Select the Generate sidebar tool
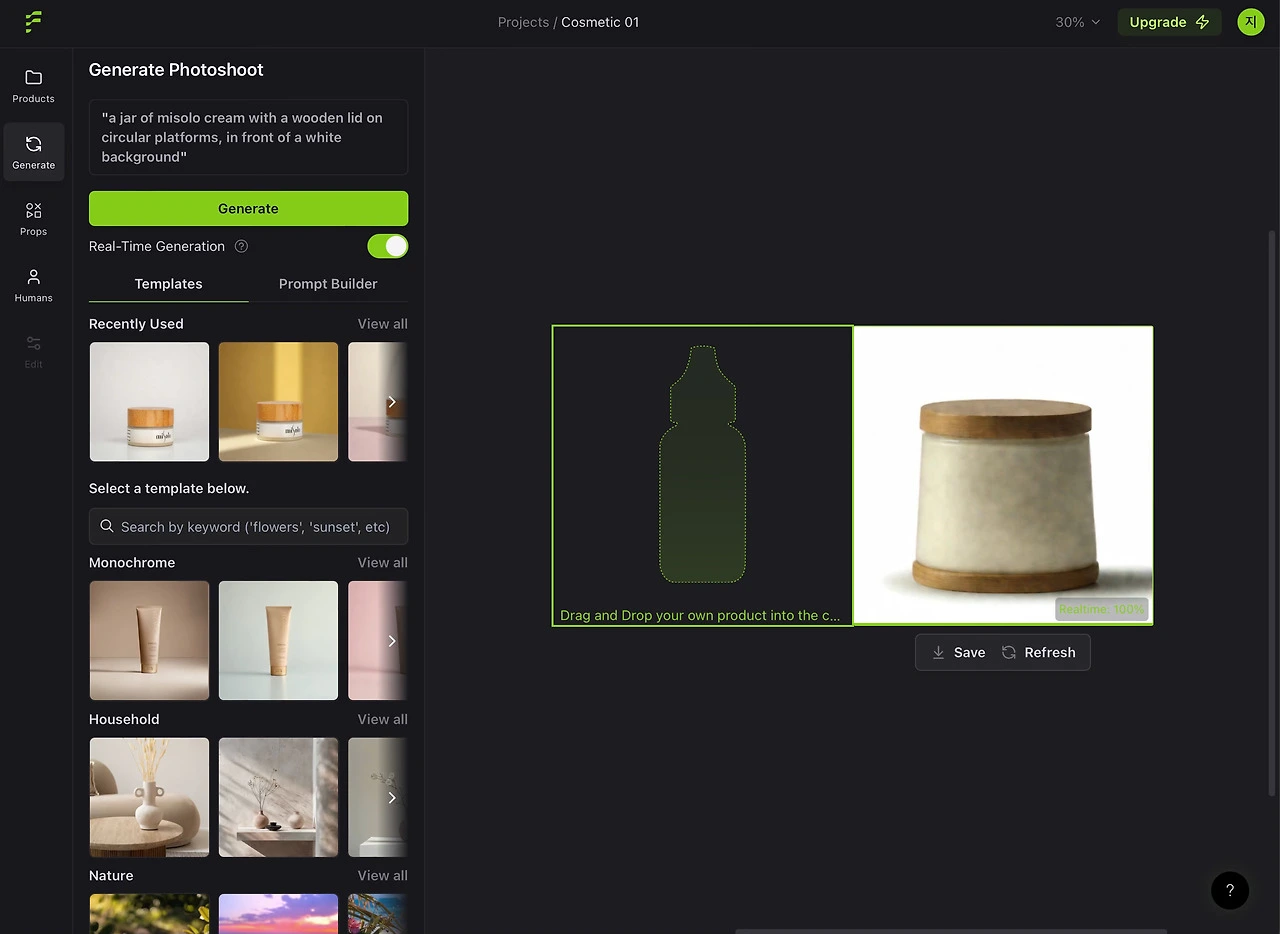This screenshot has width=1280, height=934. point(34,152)
